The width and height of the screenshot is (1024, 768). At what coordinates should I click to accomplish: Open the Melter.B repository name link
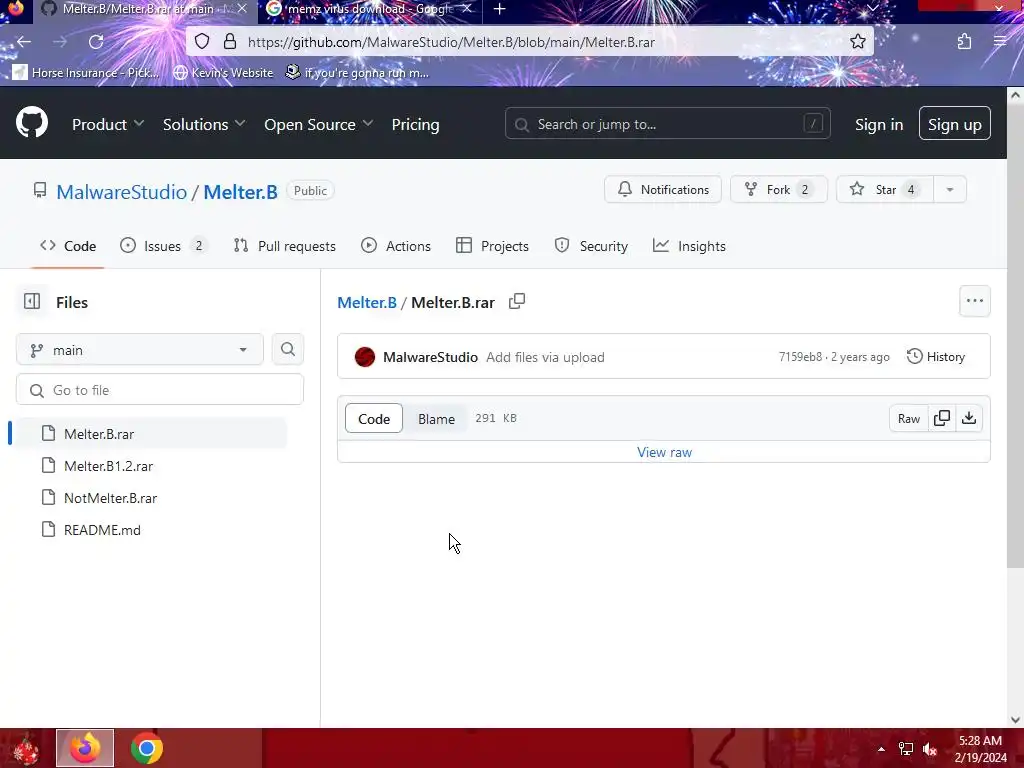(240, 191)
